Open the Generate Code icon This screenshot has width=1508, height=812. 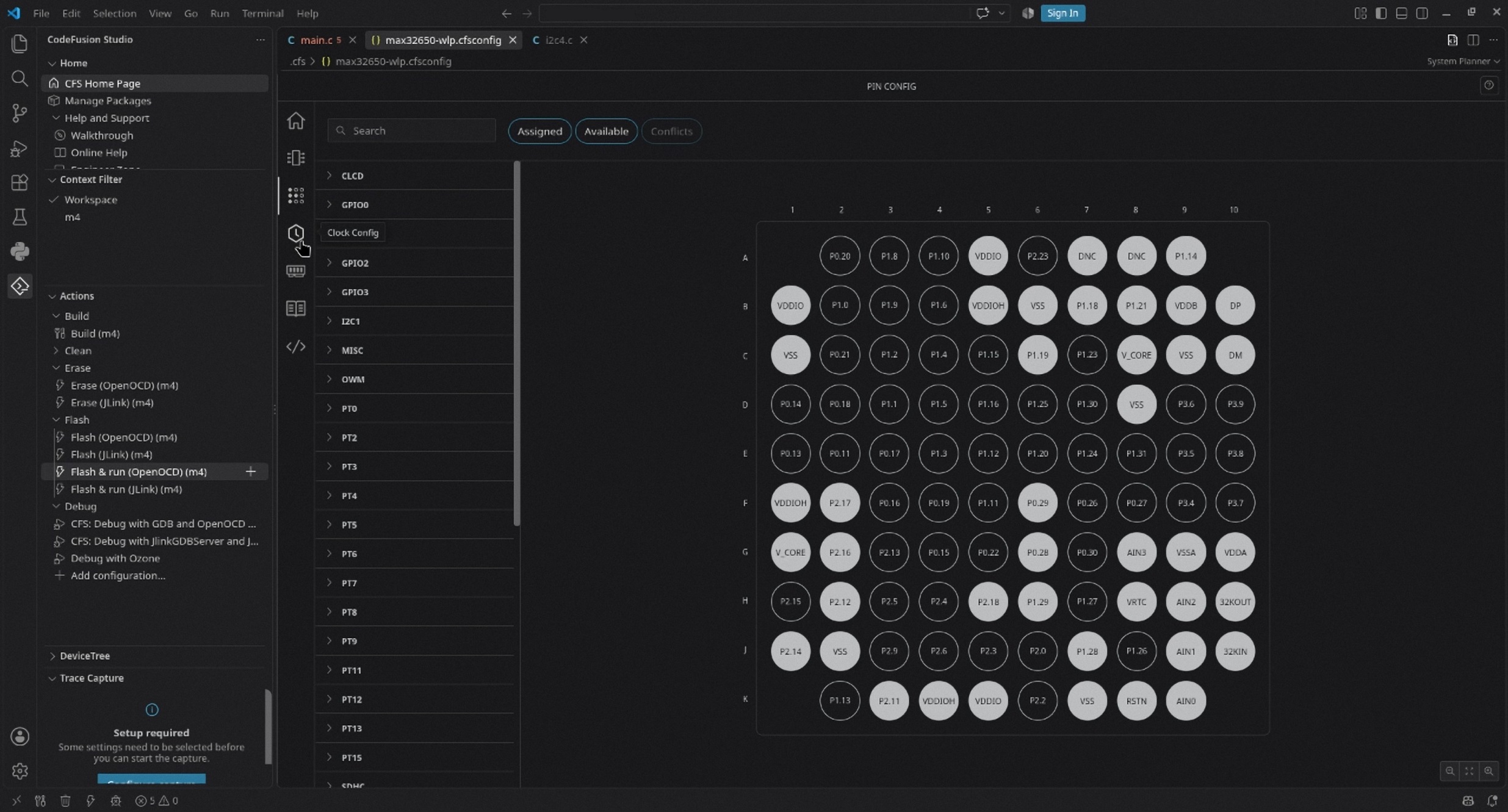click(296, 347)
